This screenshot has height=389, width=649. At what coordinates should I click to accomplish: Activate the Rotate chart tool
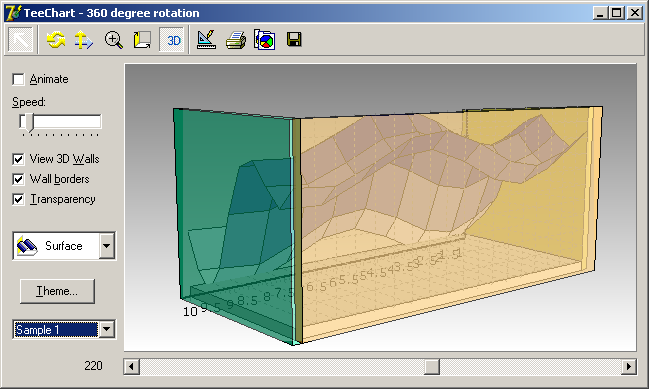coord(56,40)
